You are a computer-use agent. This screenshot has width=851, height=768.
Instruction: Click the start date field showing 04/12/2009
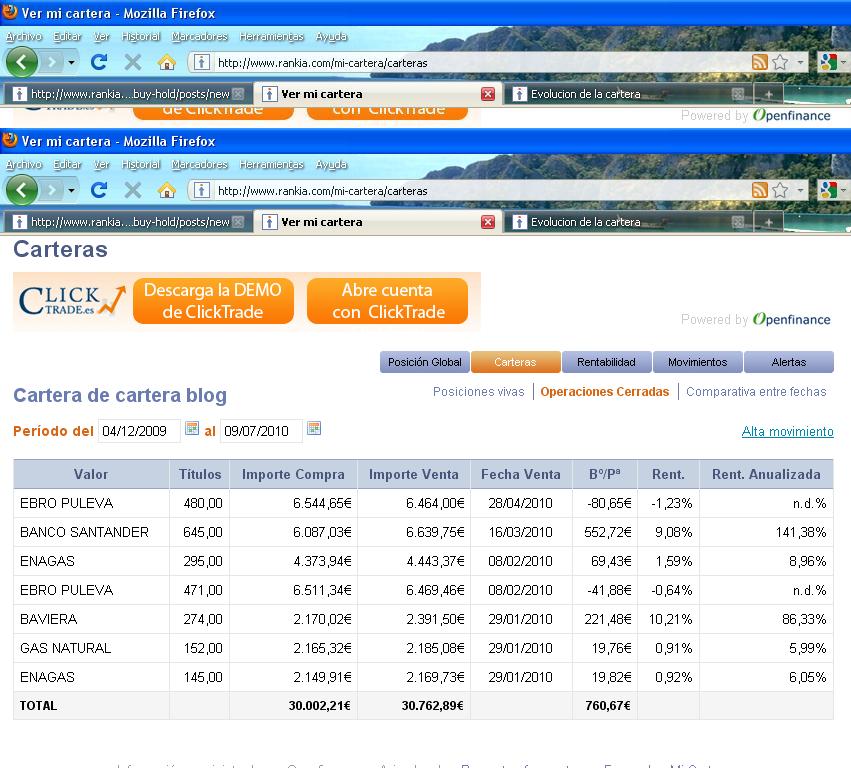point(139,431)
